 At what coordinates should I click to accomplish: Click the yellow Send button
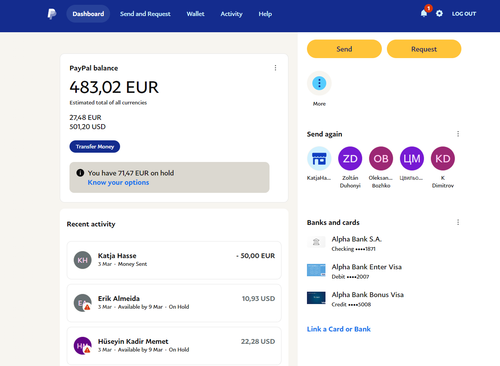tap(344, 49)
